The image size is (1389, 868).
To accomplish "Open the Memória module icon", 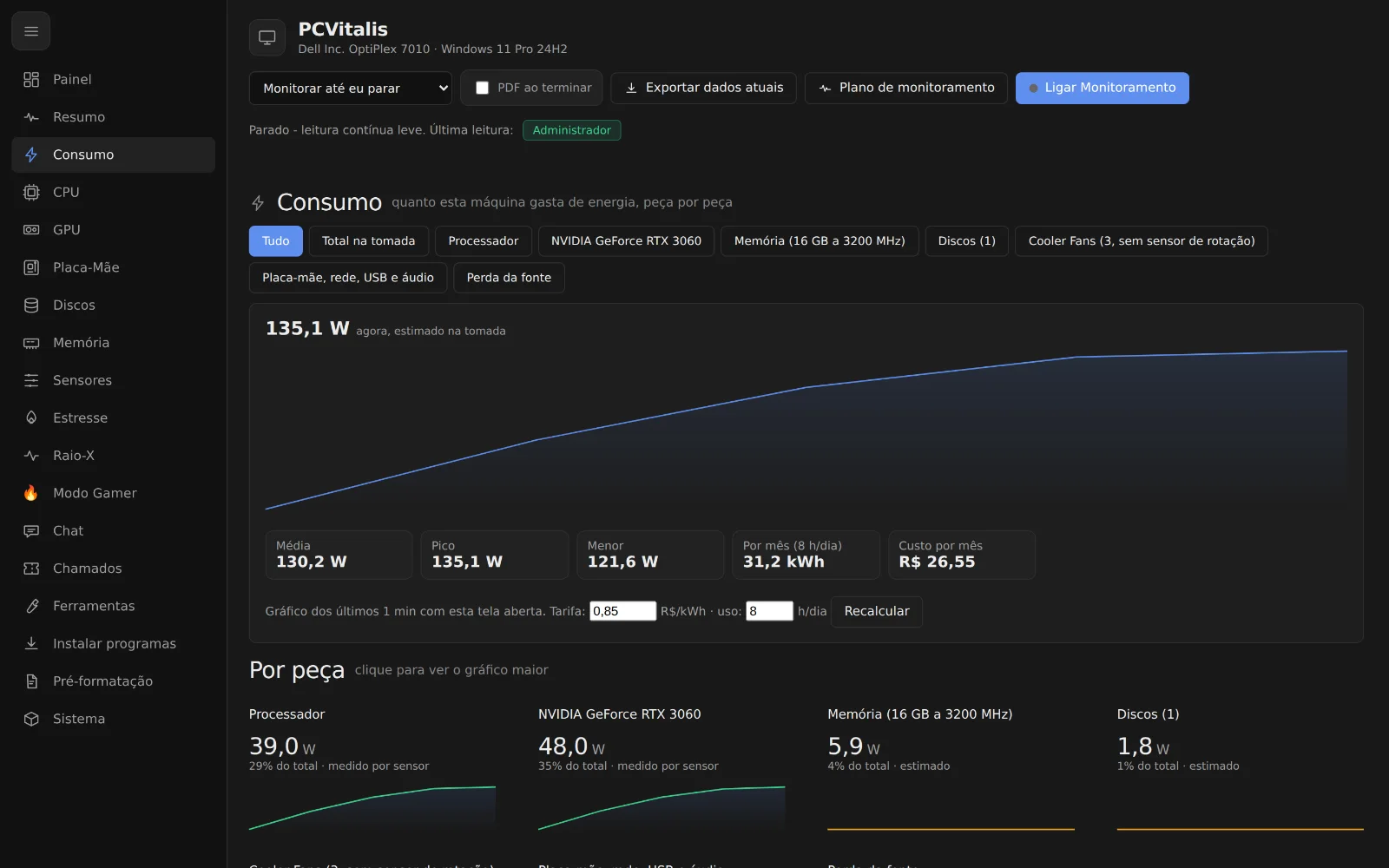I will tap(31, 343).
